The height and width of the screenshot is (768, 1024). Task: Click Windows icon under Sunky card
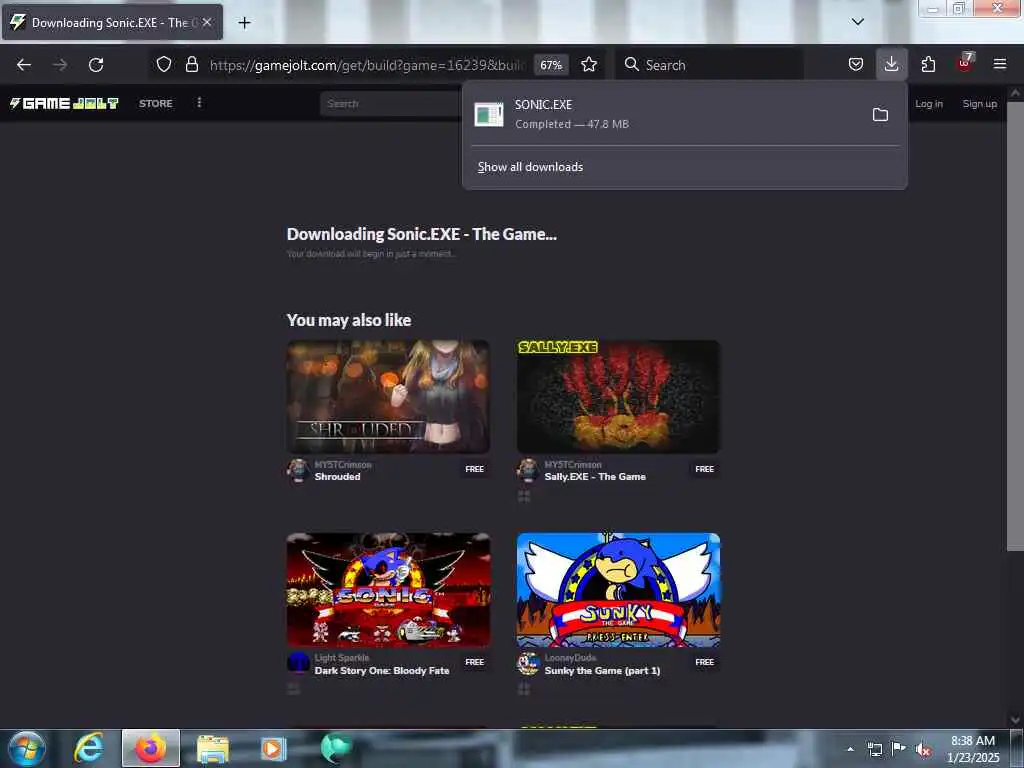point(524,689)
